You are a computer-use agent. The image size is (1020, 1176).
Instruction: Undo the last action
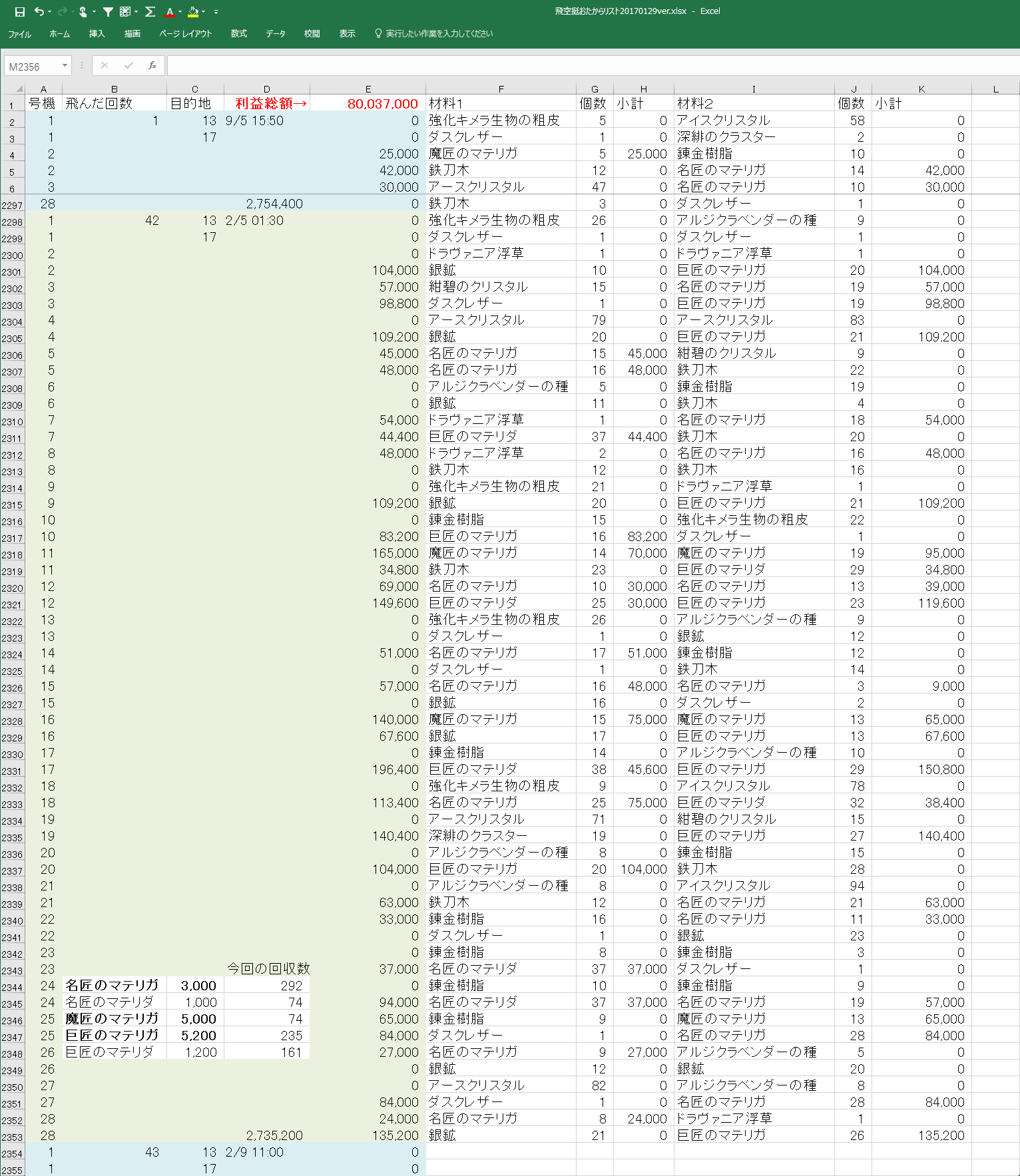pos(39,11)
